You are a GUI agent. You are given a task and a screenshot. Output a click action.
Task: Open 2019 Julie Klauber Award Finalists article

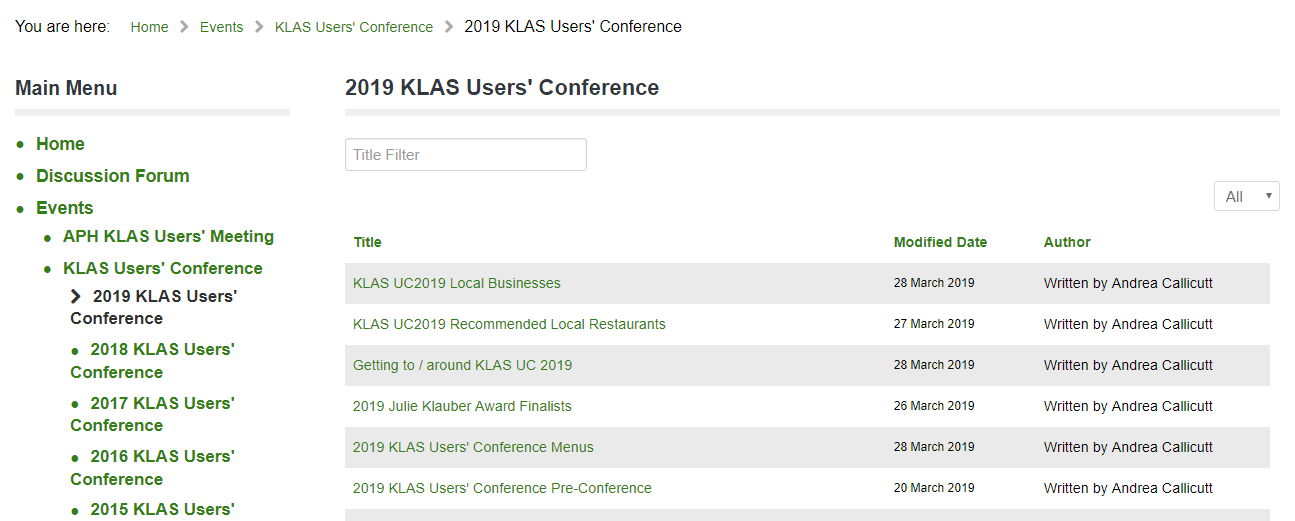461,406
